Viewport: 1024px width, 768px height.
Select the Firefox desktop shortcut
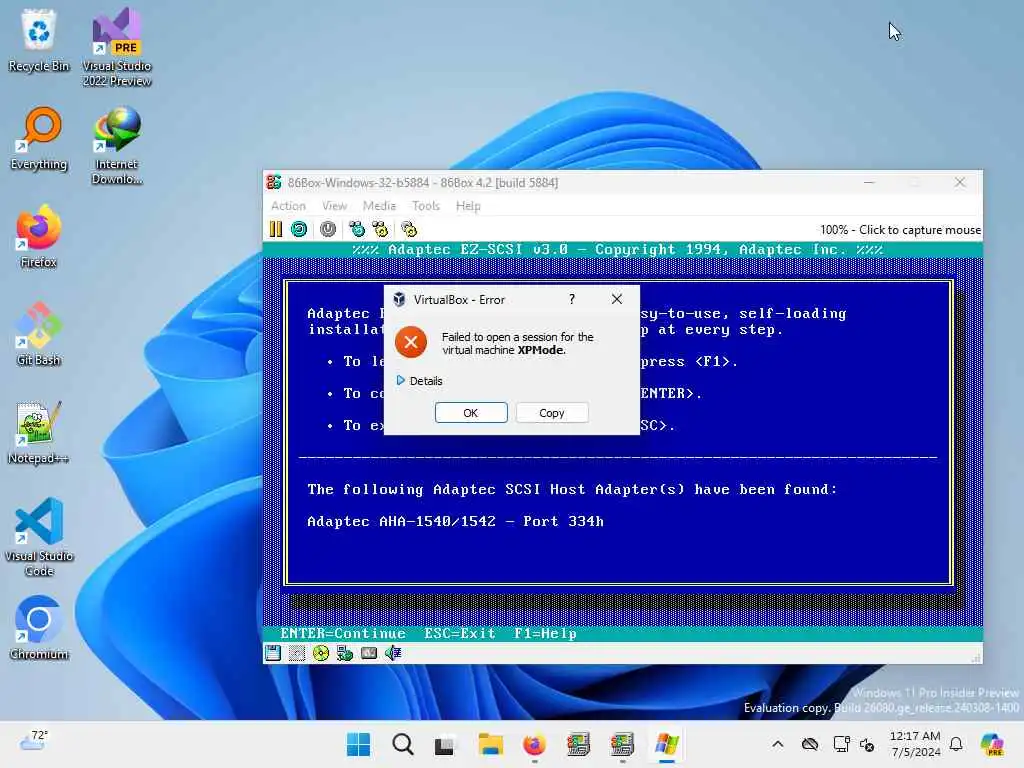(39, 236)
